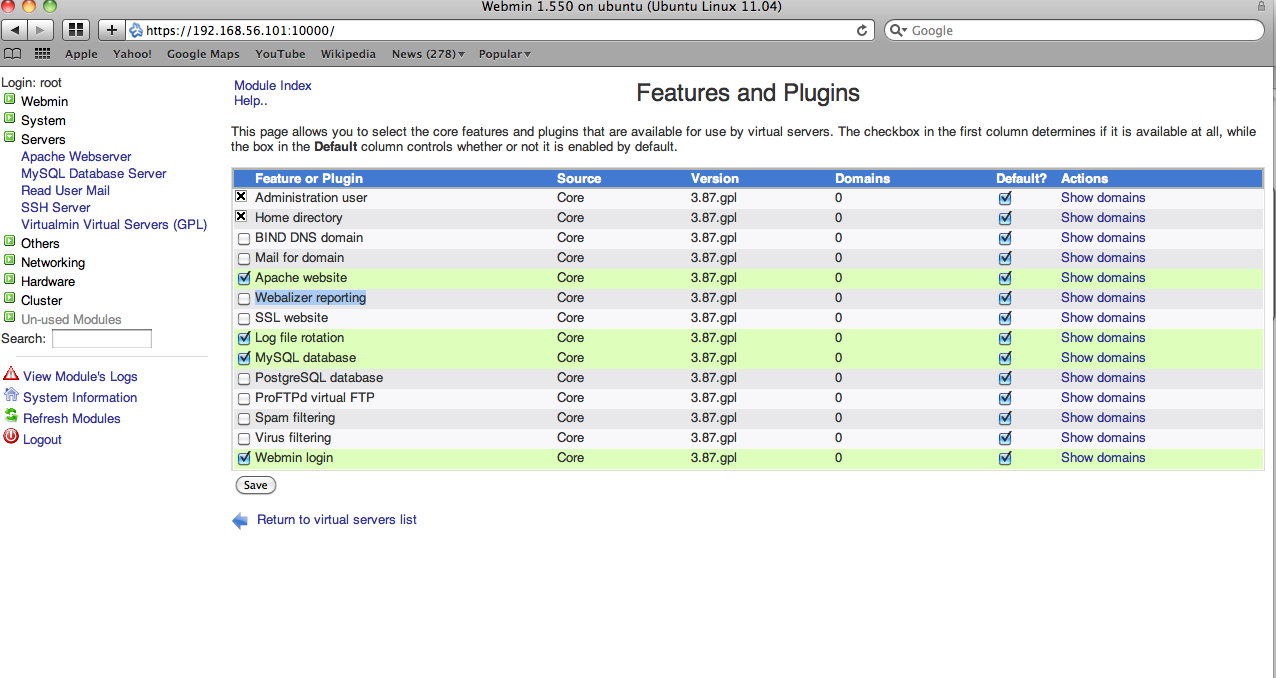This screenshot has width=1276, height=678.
Task: Open the News (278) bookmarks dropdown
Action: click(x=428, y=54)
